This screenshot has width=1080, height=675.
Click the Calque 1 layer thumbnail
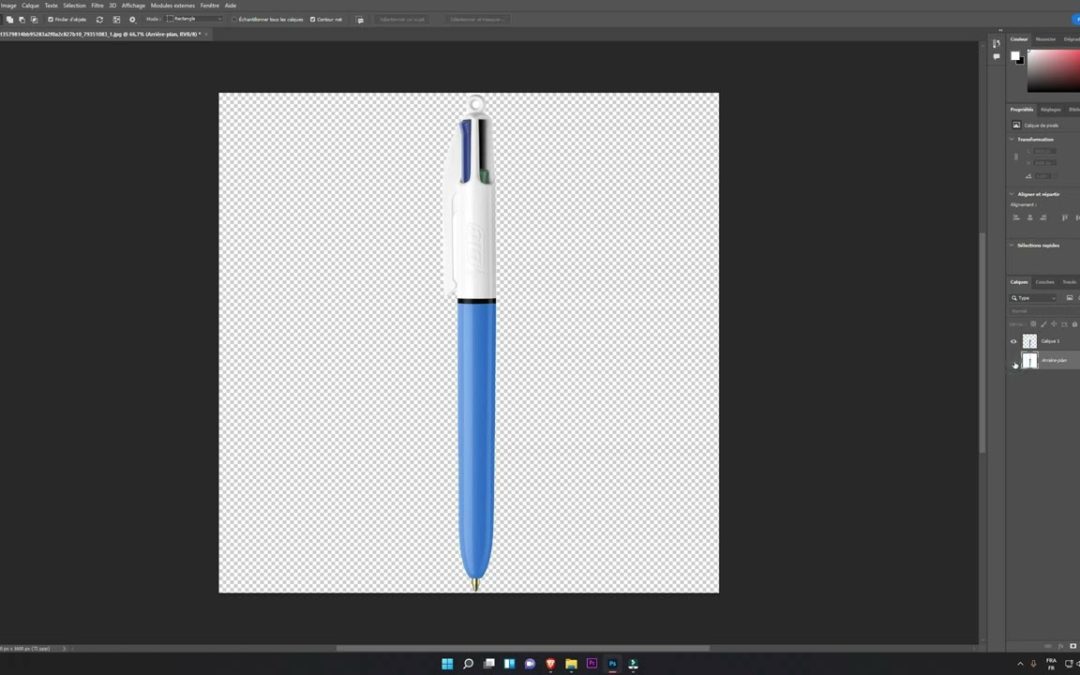click(x=1030, y=341)
